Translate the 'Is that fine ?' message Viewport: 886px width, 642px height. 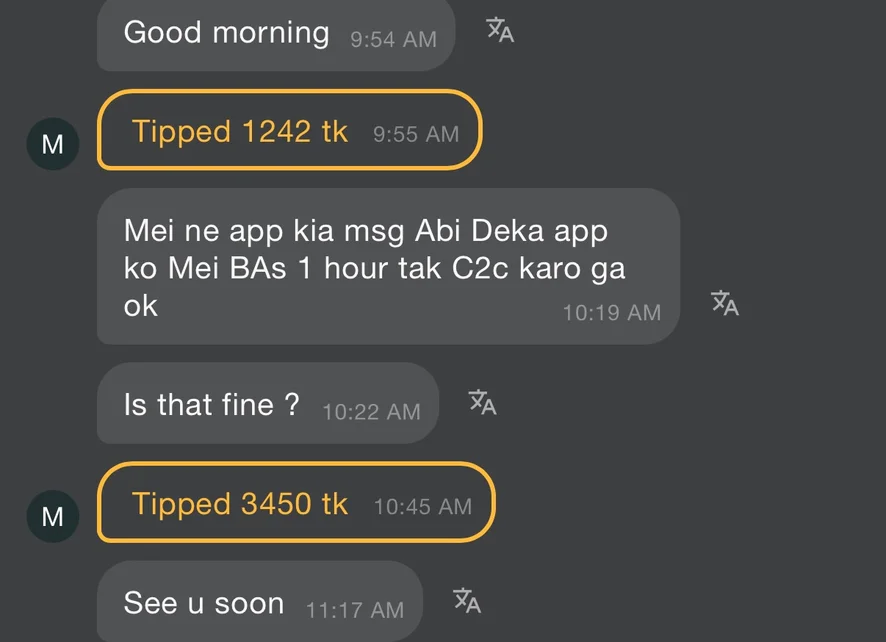coord(482,403)
